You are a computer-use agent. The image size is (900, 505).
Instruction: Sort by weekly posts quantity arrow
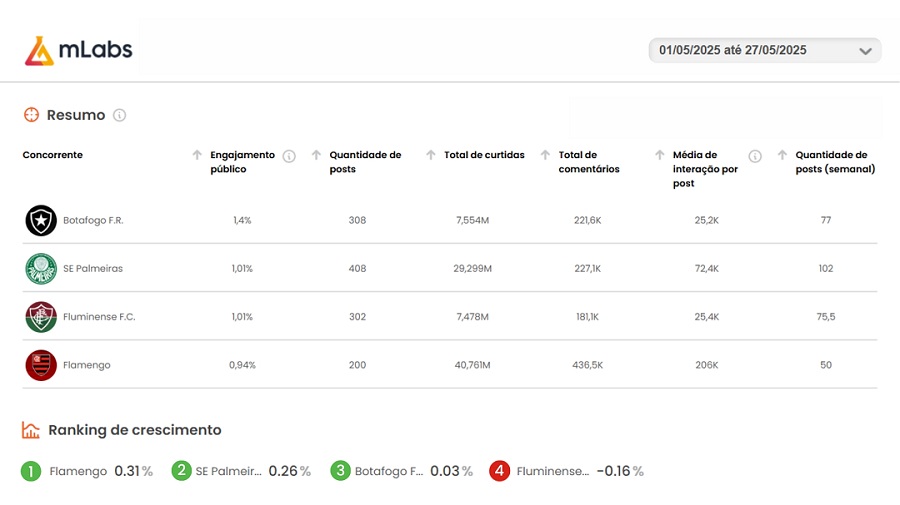(x=782, y=155)
